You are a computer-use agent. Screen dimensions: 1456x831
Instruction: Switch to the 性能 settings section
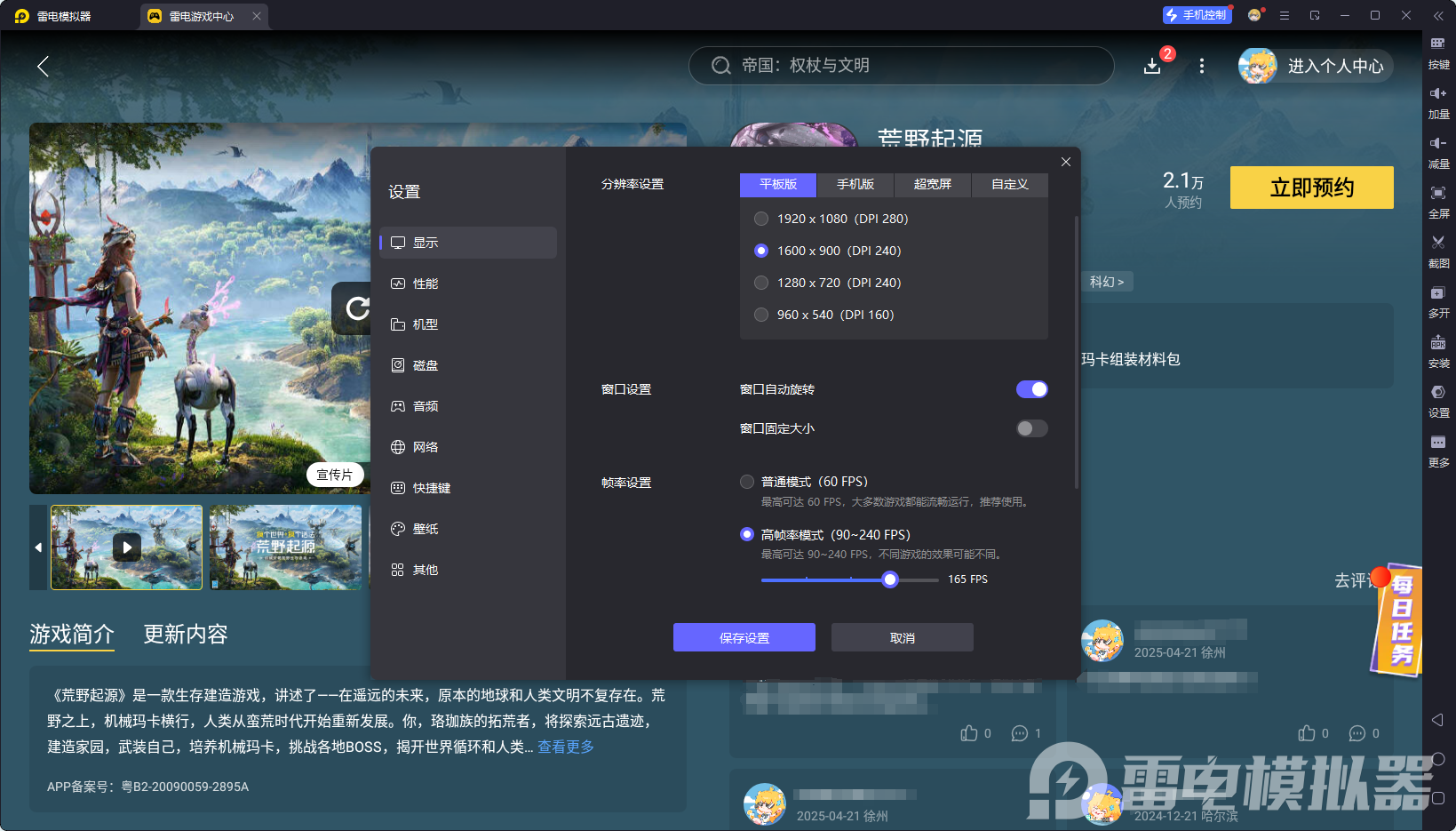[x=425, y=283]
